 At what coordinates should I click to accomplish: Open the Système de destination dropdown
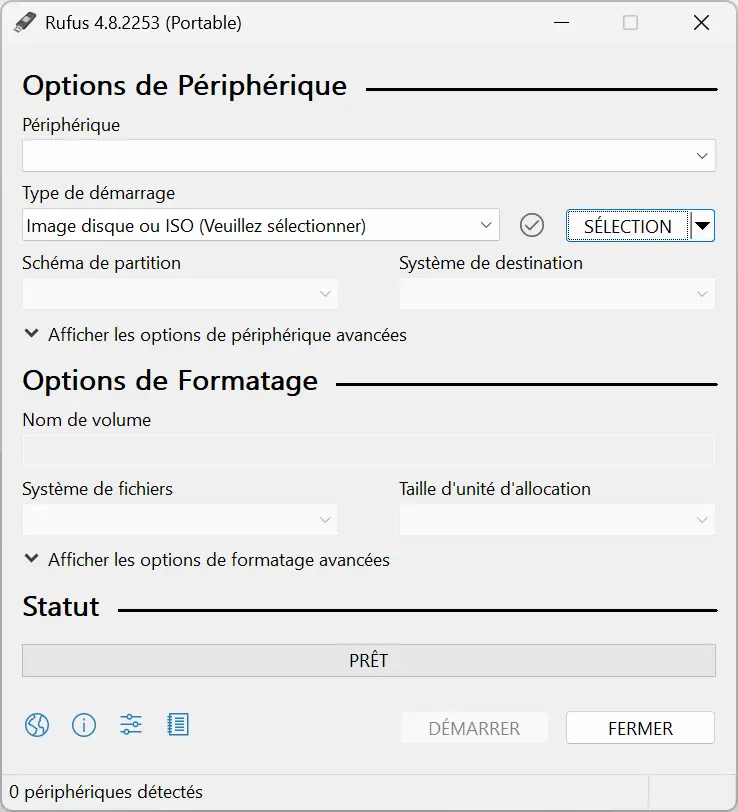[x=557, y=294]
